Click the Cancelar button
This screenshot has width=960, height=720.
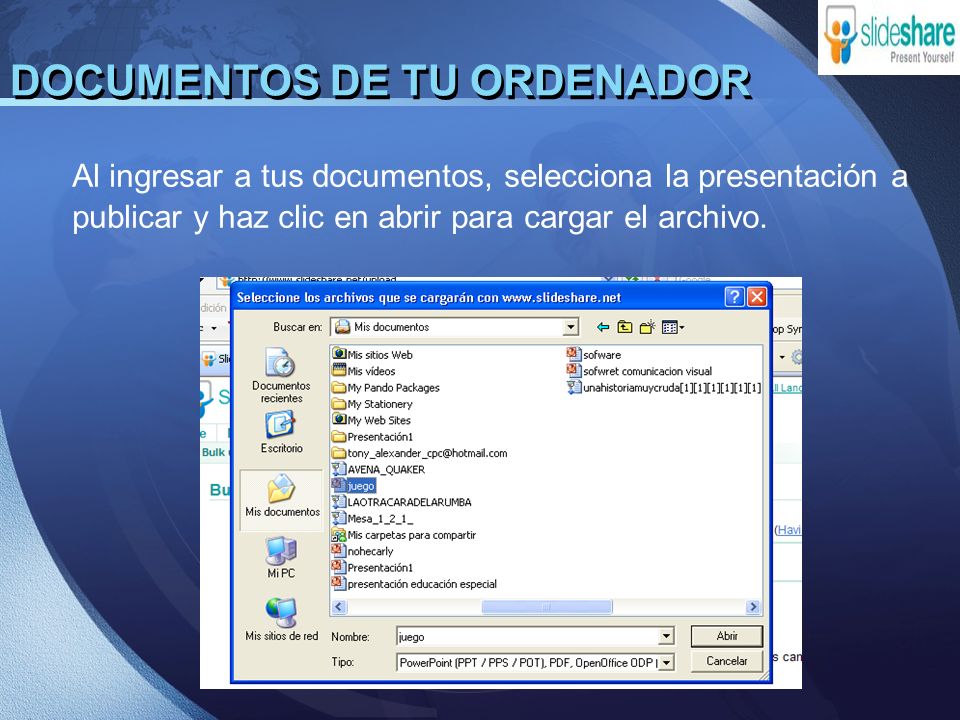(727, 661)
